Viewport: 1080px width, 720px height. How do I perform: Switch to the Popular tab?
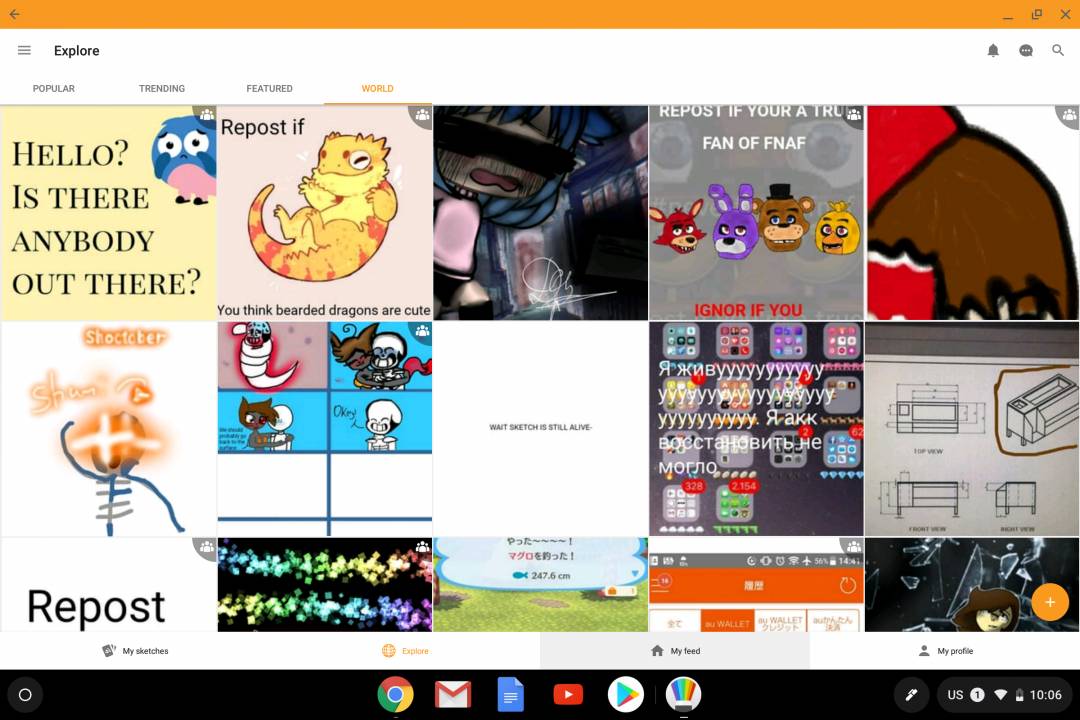(54, 88)
